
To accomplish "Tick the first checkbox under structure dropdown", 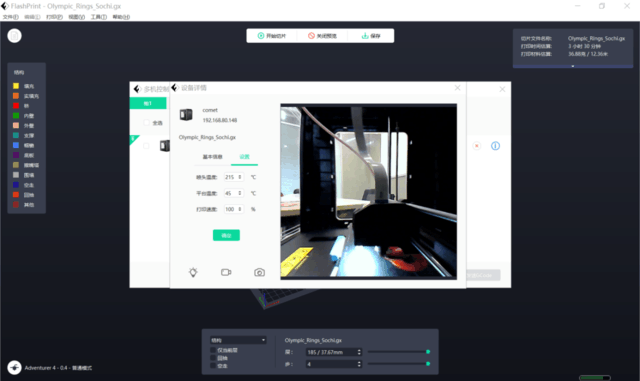I will pyautogui.click(x=213, y=350).
